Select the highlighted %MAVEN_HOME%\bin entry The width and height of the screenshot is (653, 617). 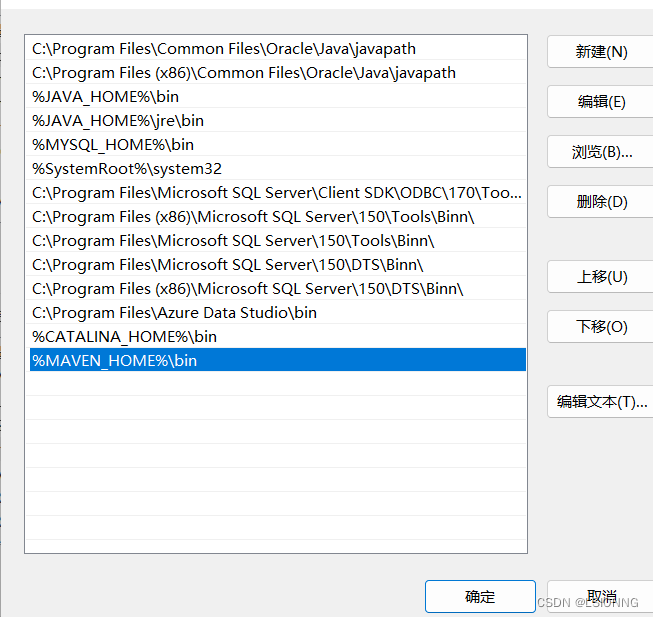(x=278, y=360)
